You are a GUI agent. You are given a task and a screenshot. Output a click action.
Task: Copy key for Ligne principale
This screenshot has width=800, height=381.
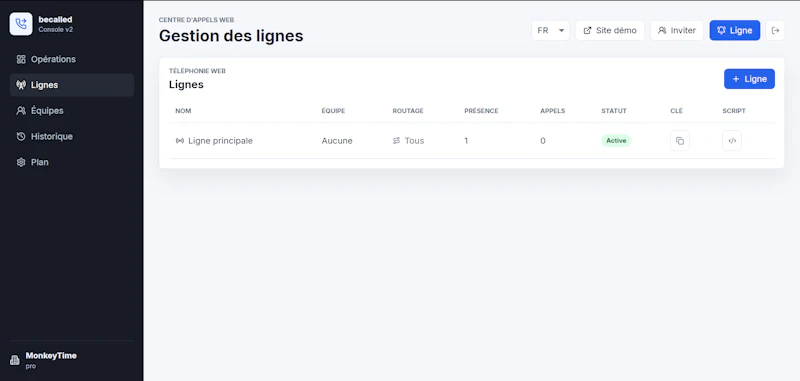[680, 141]
